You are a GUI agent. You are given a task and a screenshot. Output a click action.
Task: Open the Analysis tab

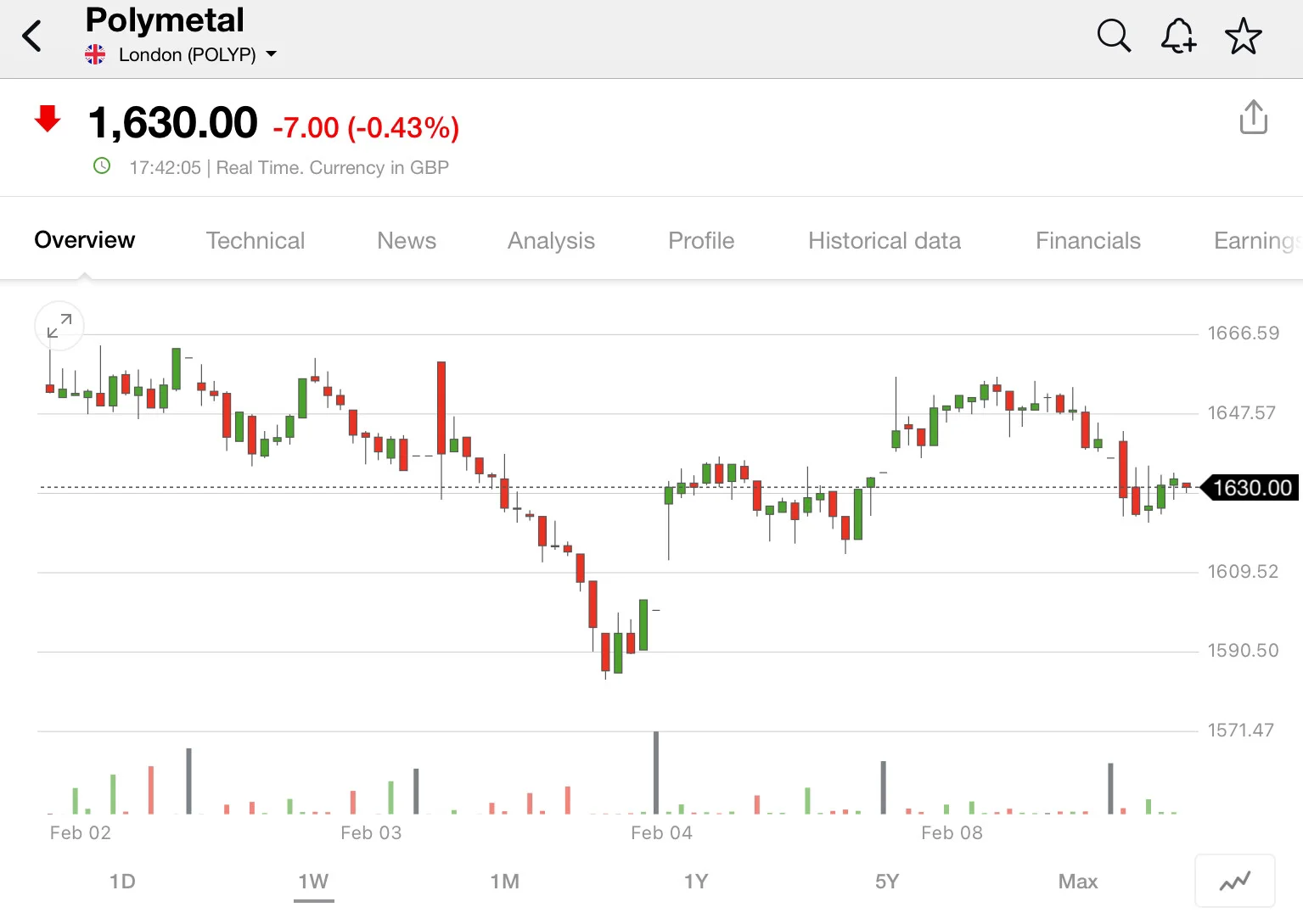click(551, 241)
